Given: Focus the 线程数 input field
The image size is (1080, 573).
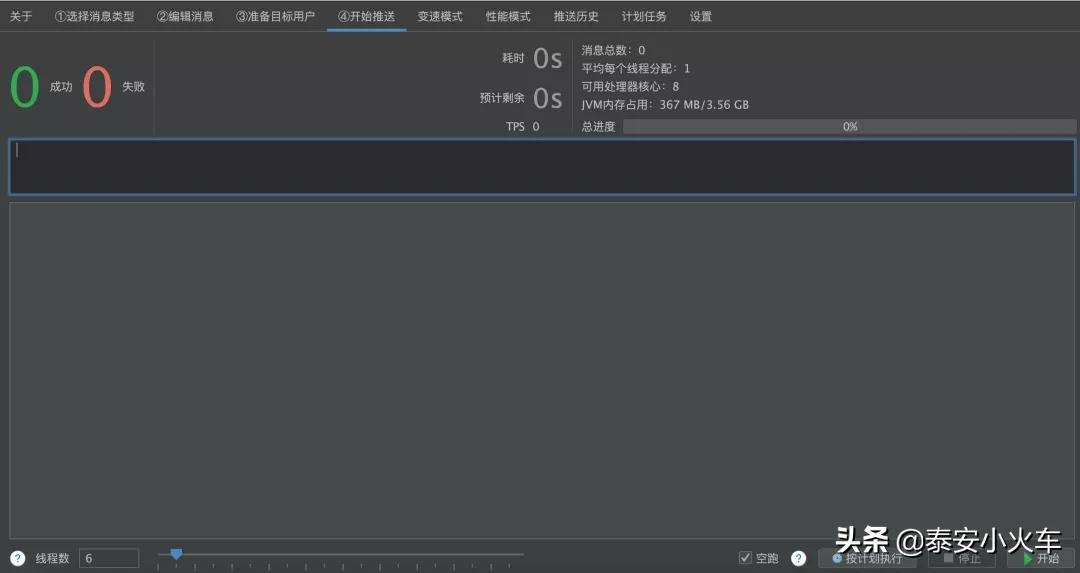Looking at the screenshot, I should coord(109,558).
